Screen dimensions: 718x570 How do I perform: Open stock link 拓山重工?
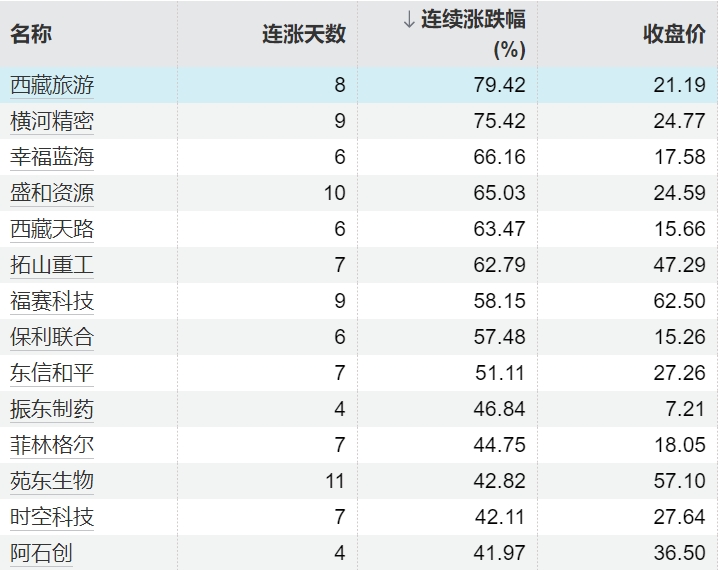52,265
